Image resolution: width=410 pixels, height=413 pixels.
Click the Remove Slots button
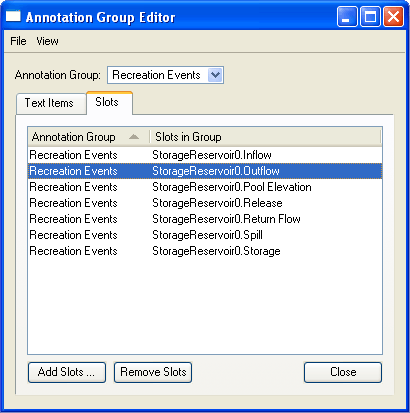pos(153,372)
